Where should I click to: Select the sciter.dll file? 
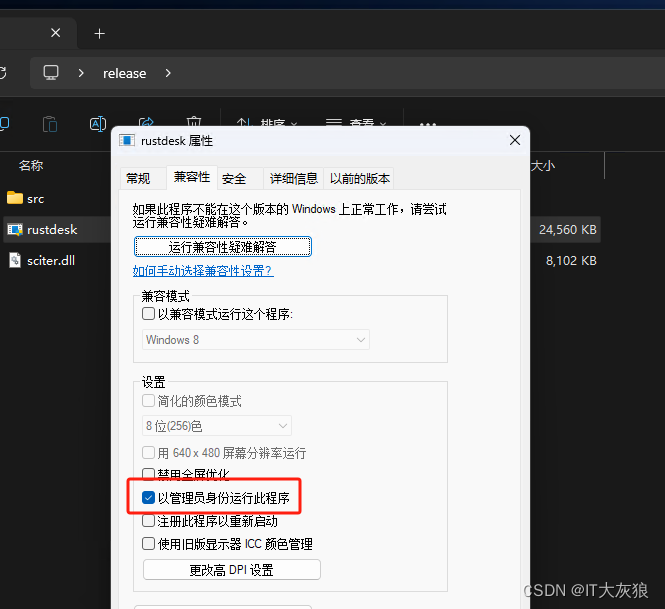(50, 260)
